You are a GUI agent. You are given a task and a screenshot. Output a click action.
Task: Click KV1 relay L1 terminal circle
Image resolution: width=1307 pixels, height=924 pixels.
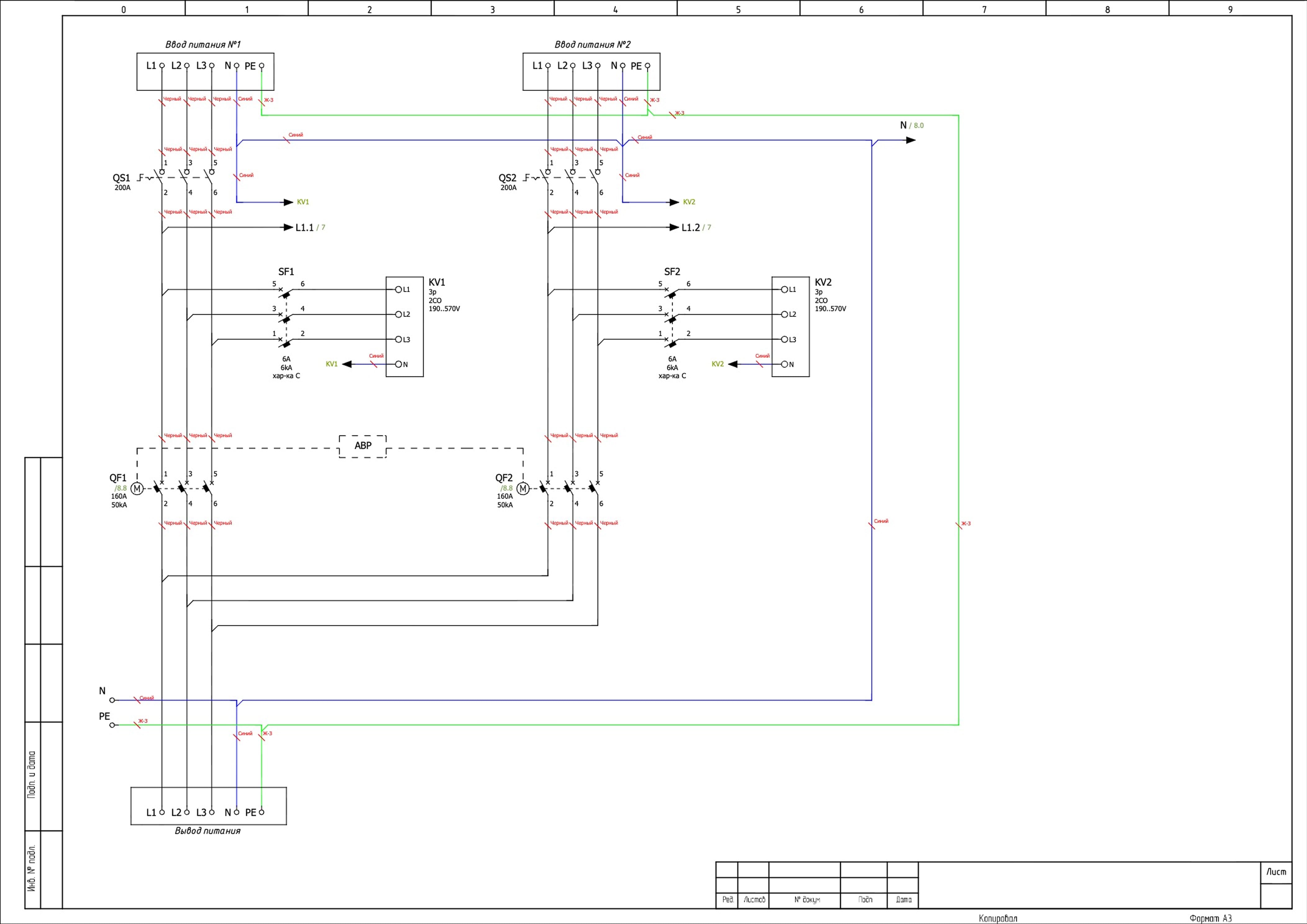tap(398, 290)
